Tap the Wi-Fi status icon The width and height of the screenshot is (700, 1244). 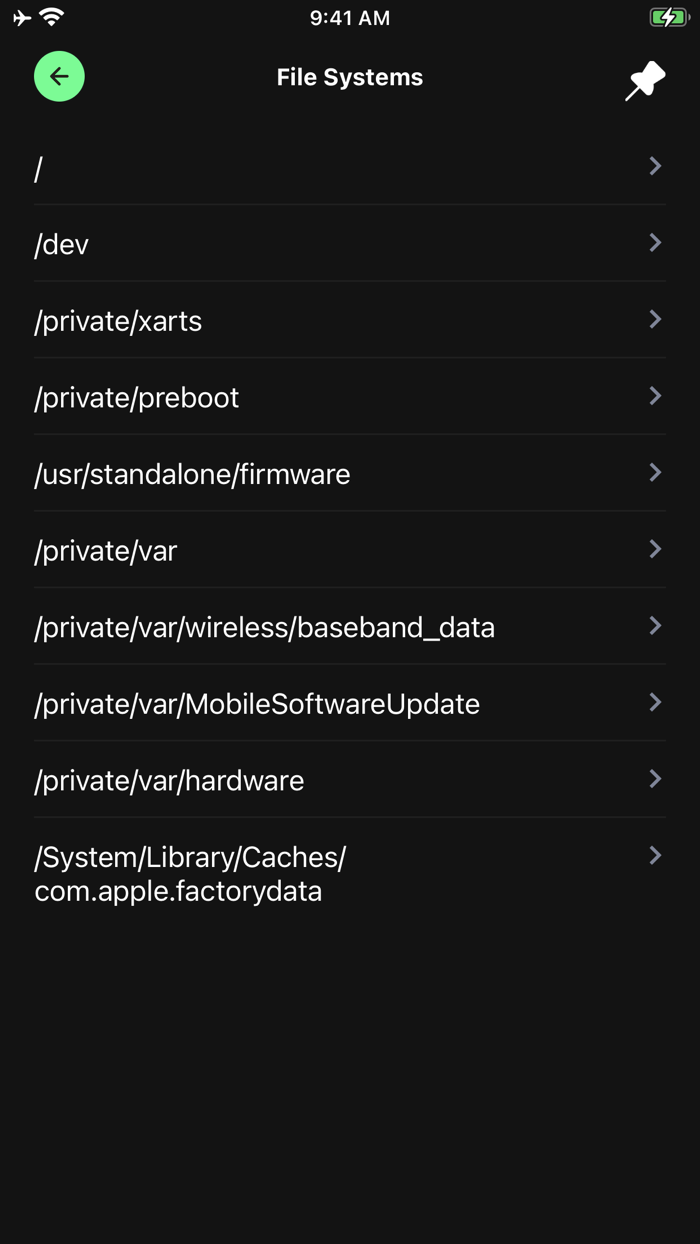(x=52, y=17)
